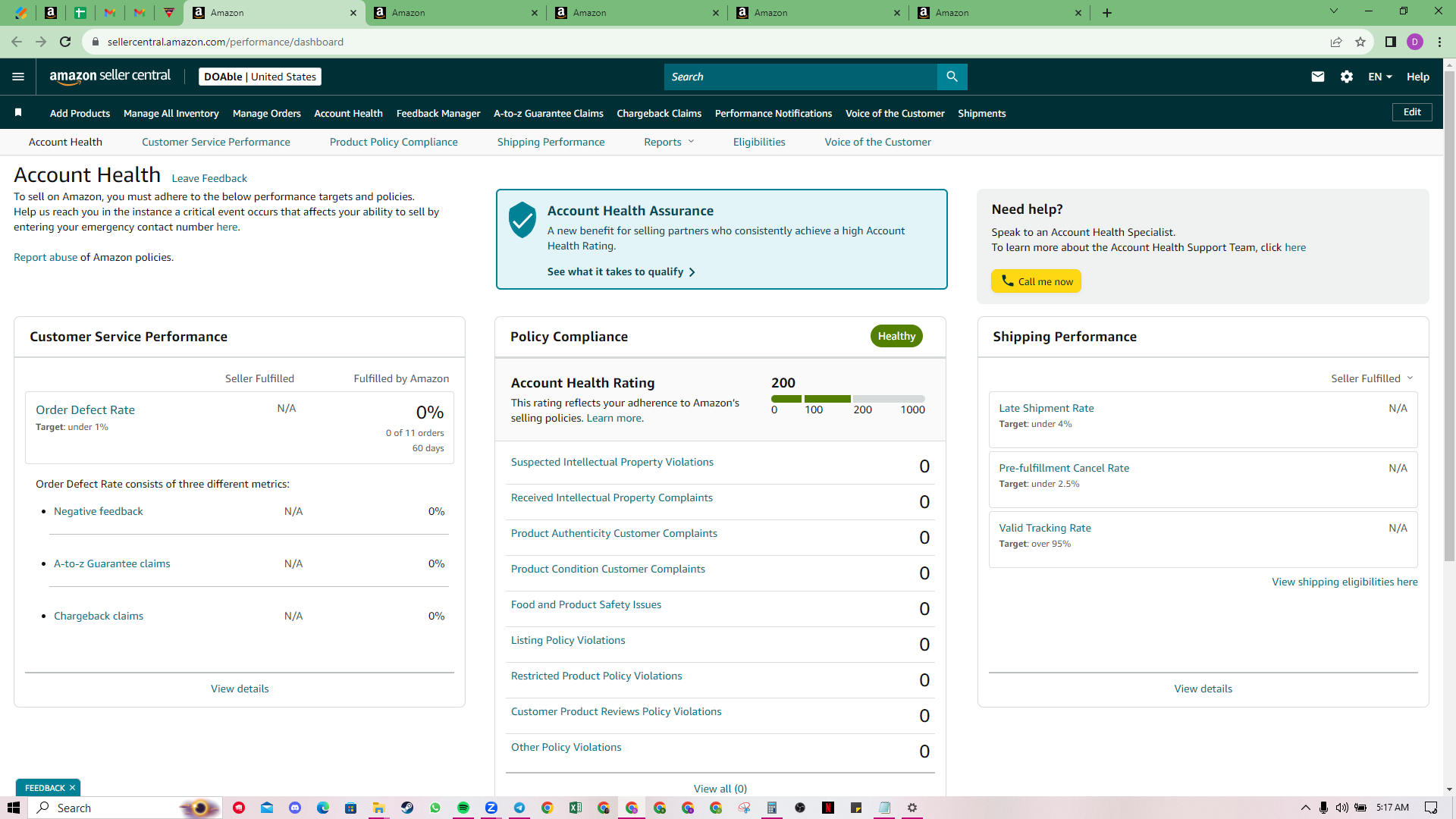Bookmark this page with the star icon
Image resolution: width=1456 pixels, height=819 pixels.
[1360, 42]
